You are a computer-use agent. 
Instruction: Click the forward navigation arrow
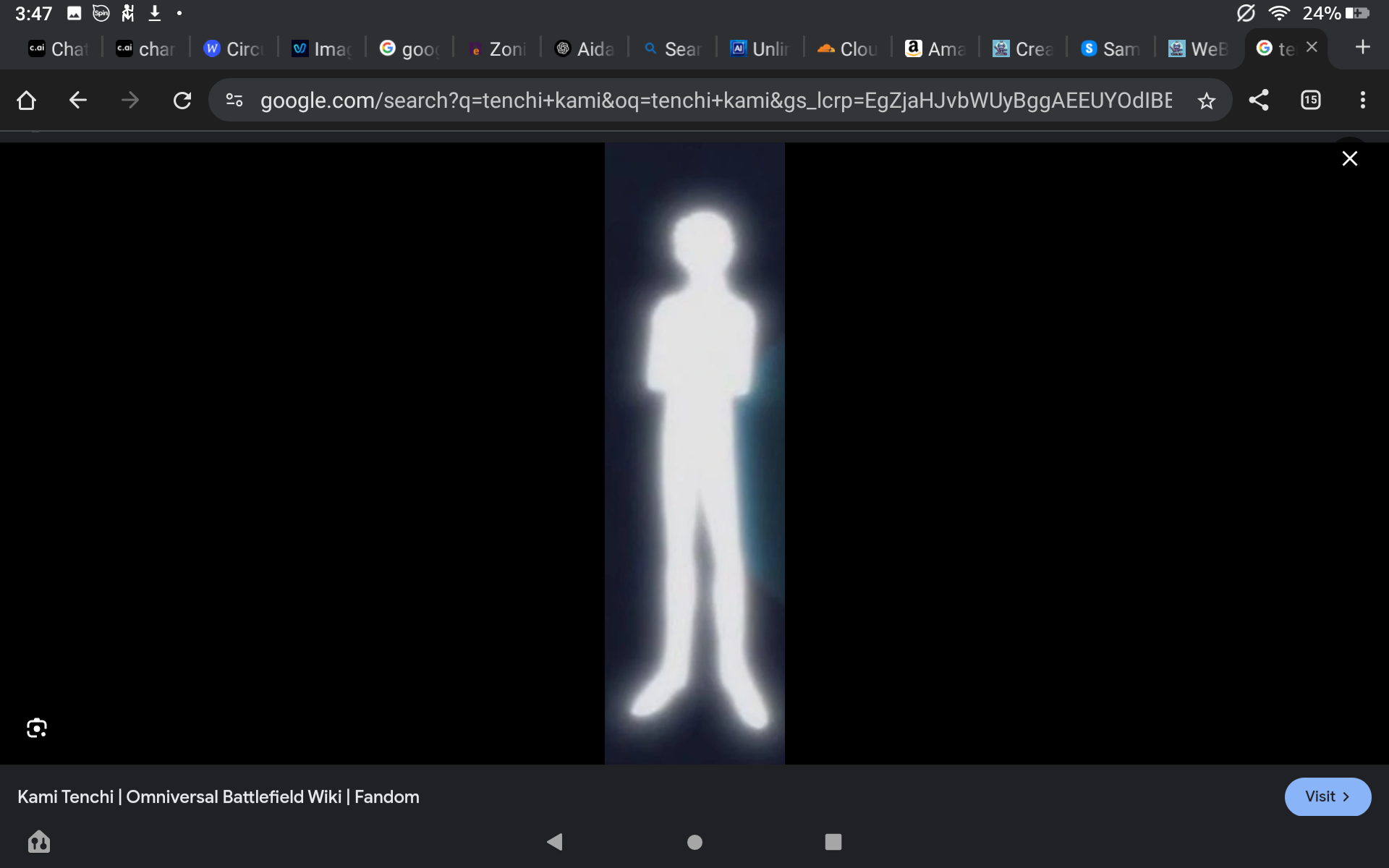tap(130, 100)
